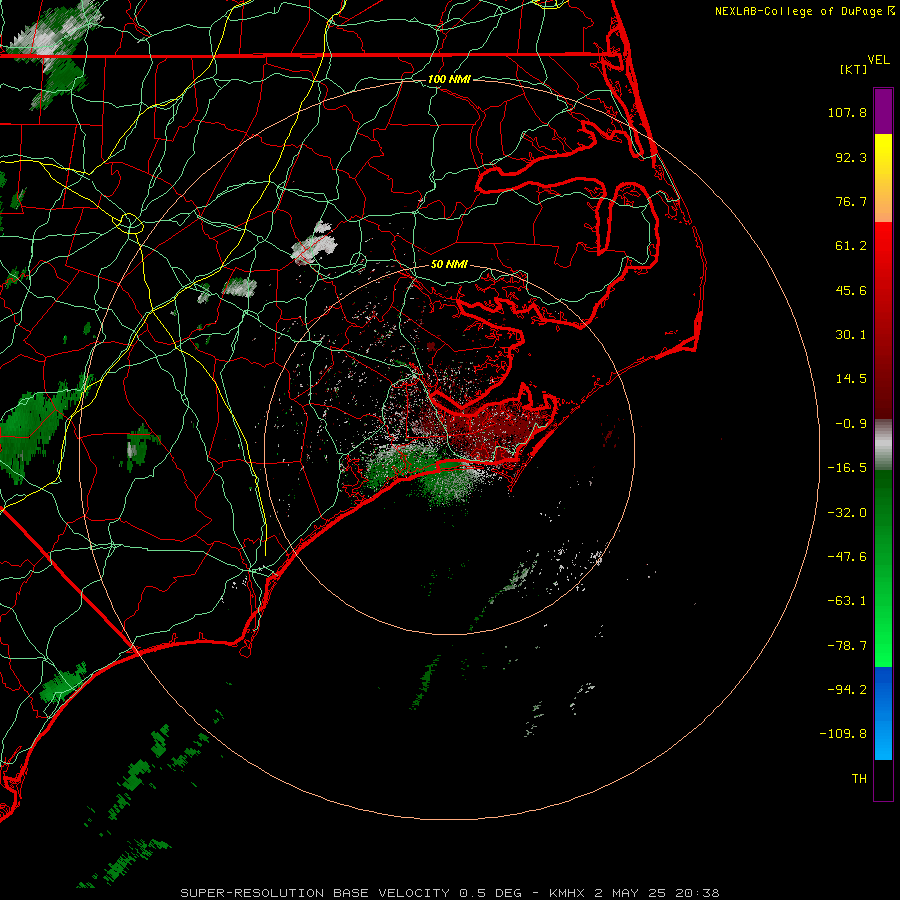
Task: Select the 92.3 velocity scale value
Action: [851, 157]
